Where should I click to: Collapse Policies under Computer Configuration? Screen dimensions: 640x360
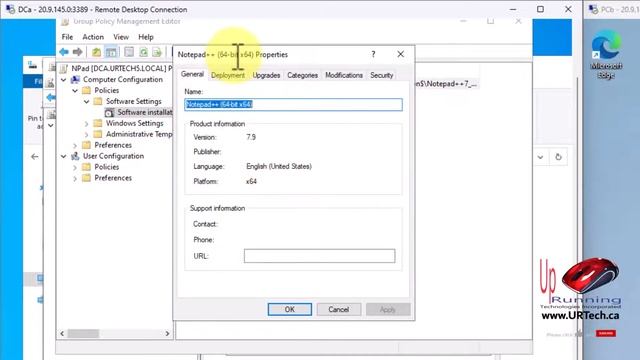[75, 91]
